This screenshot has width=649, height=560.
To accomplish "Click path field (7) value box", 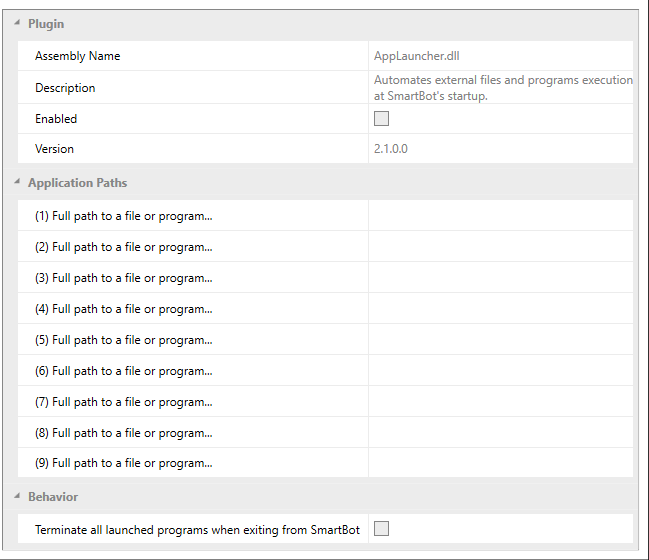I will 501,402.
